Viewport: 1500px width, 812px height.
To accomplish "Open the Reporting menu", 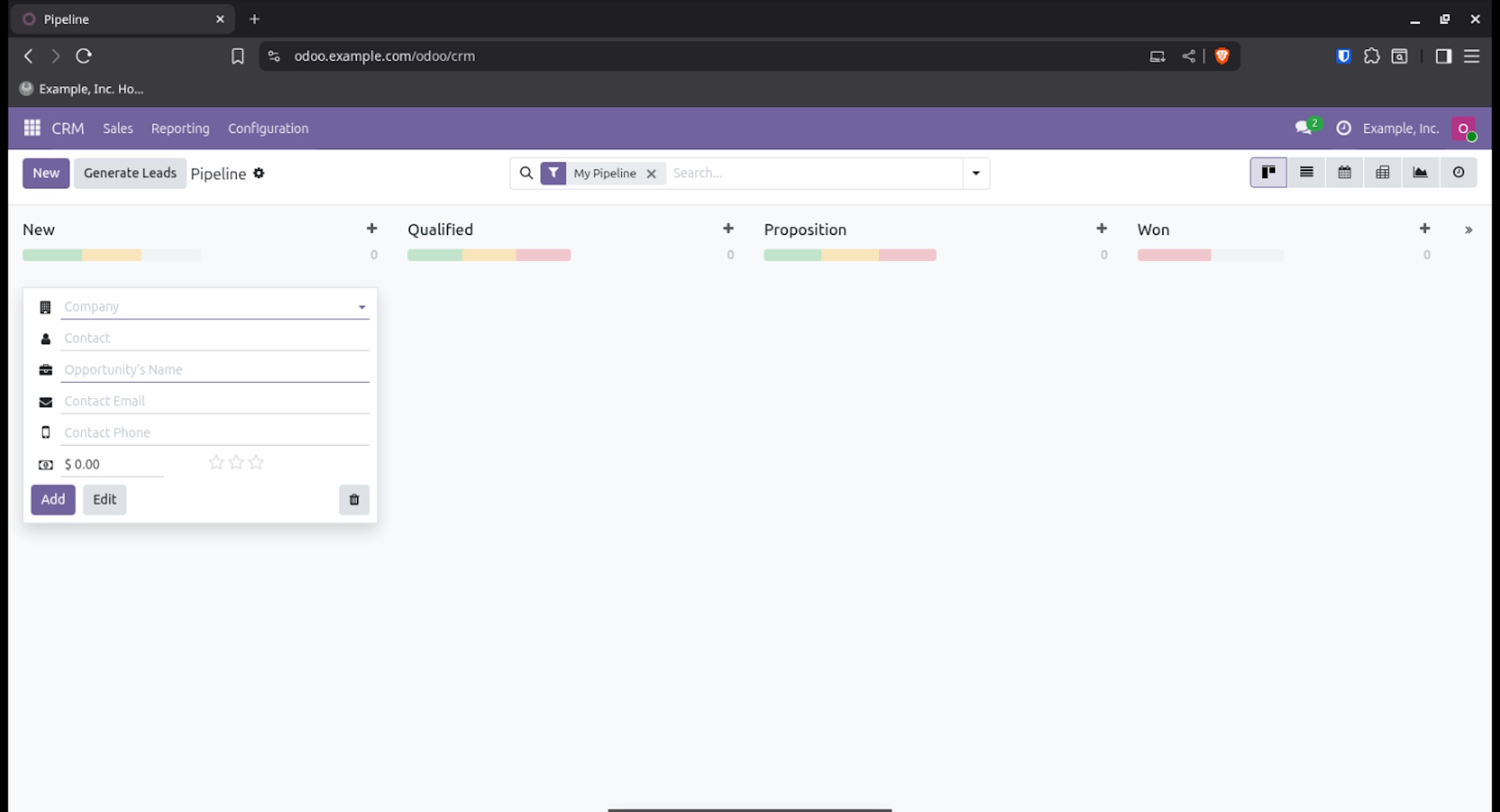I will [x=180, y=128].
